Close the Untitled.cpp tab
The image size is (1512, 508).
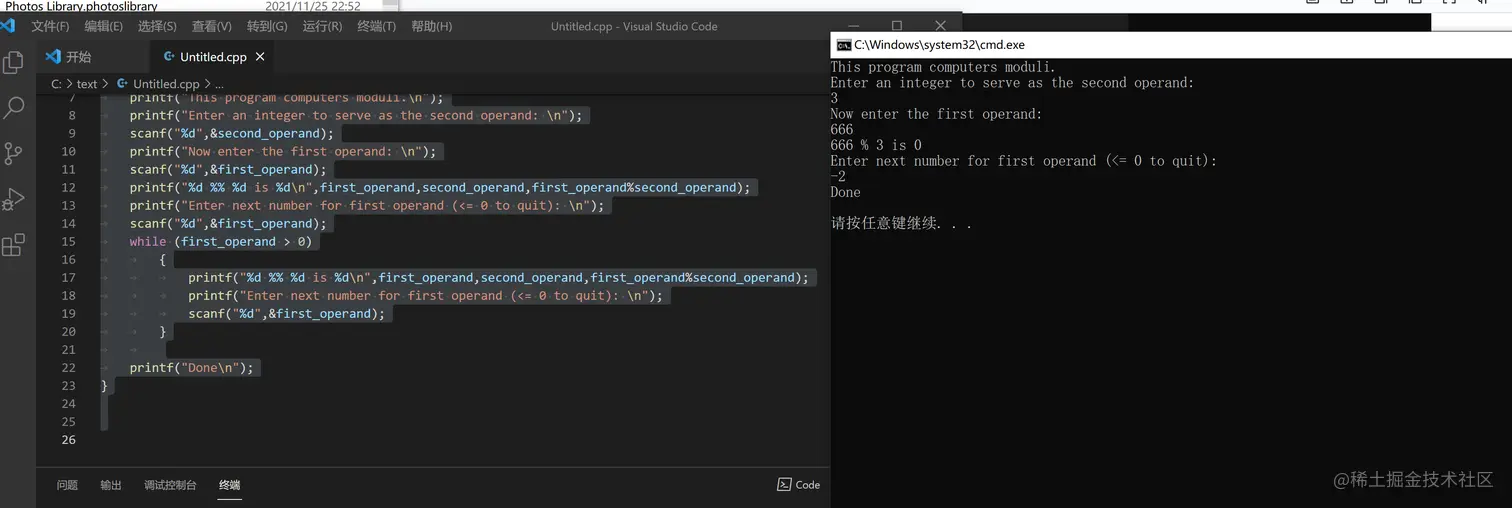click(x=260, y=57)
